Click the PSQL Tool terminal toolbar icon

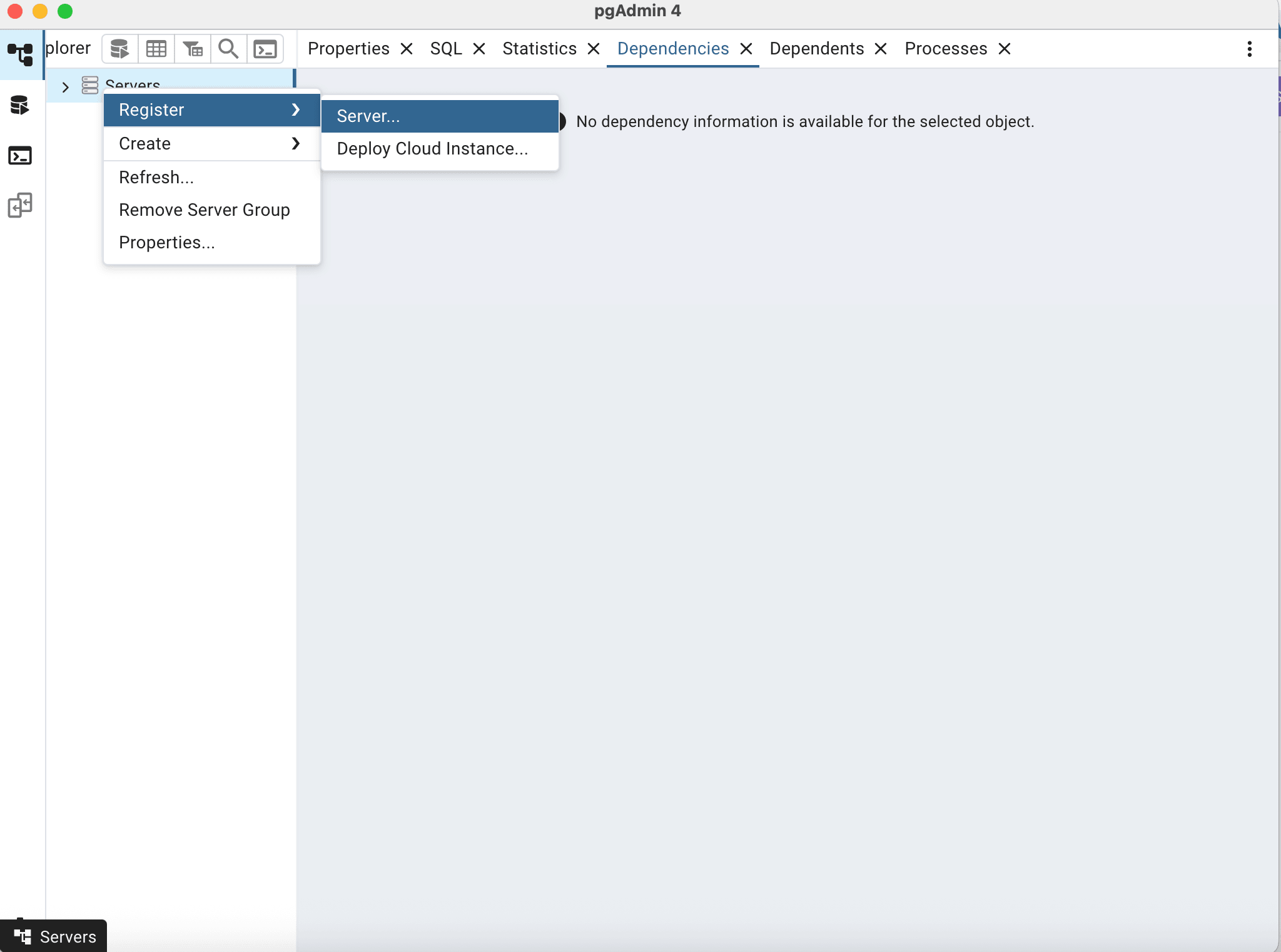(265, 49)
